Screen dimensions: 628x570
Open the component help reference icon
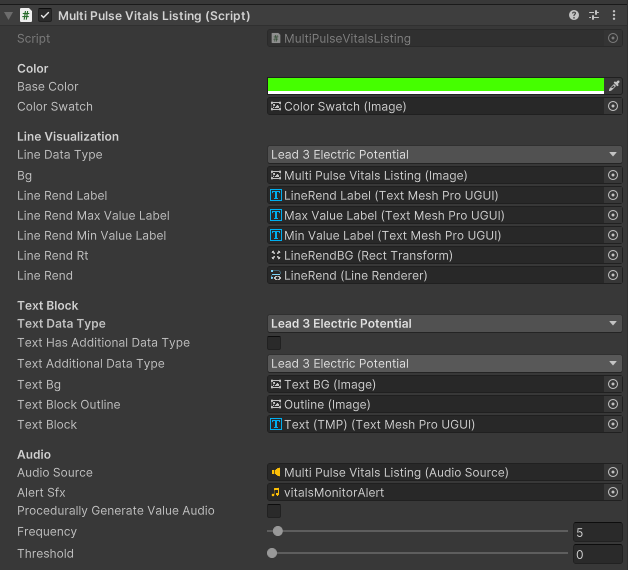[574, 16]
